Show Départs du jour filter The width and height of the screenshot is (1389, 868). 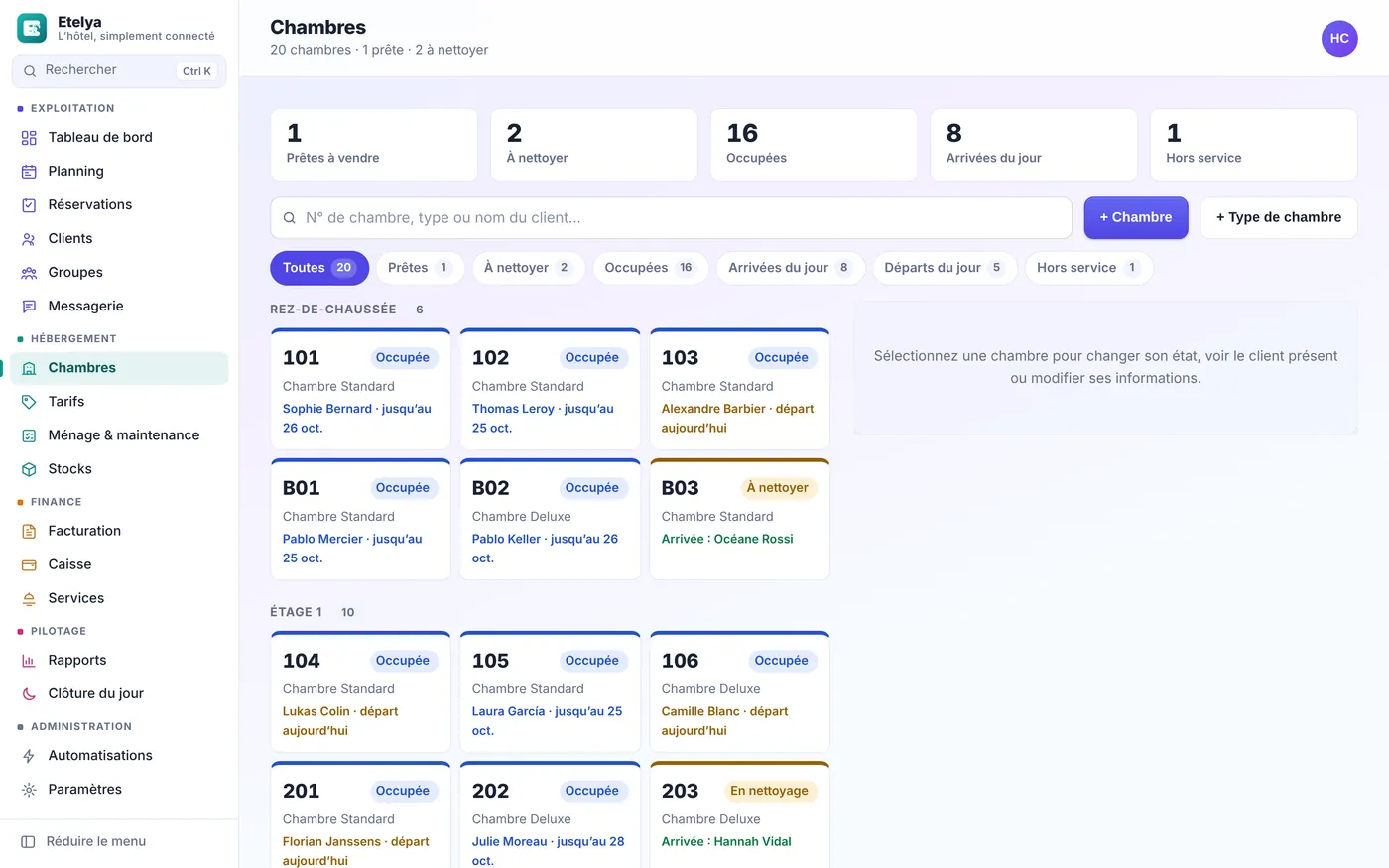click(x=945, y=268)
